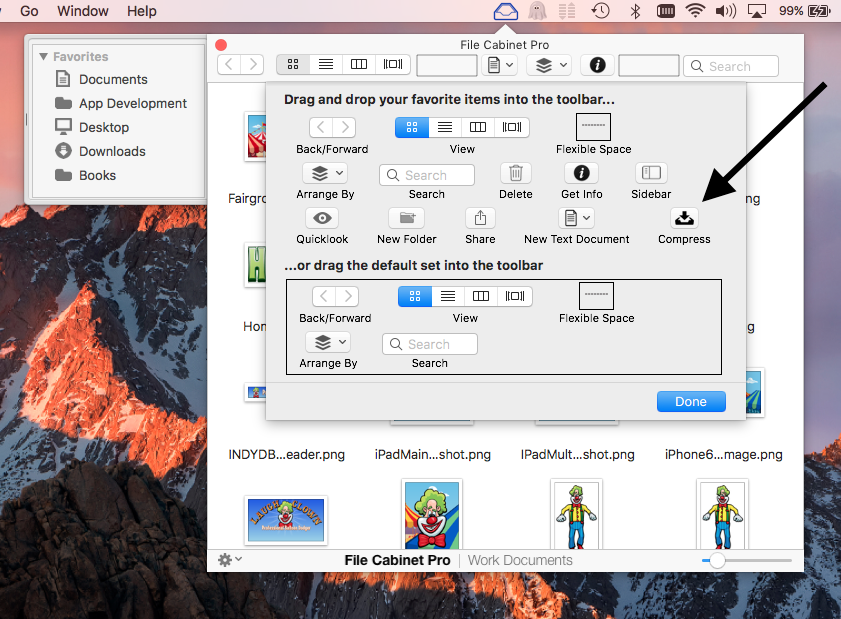Select list view in default set View control

(448, 296)
